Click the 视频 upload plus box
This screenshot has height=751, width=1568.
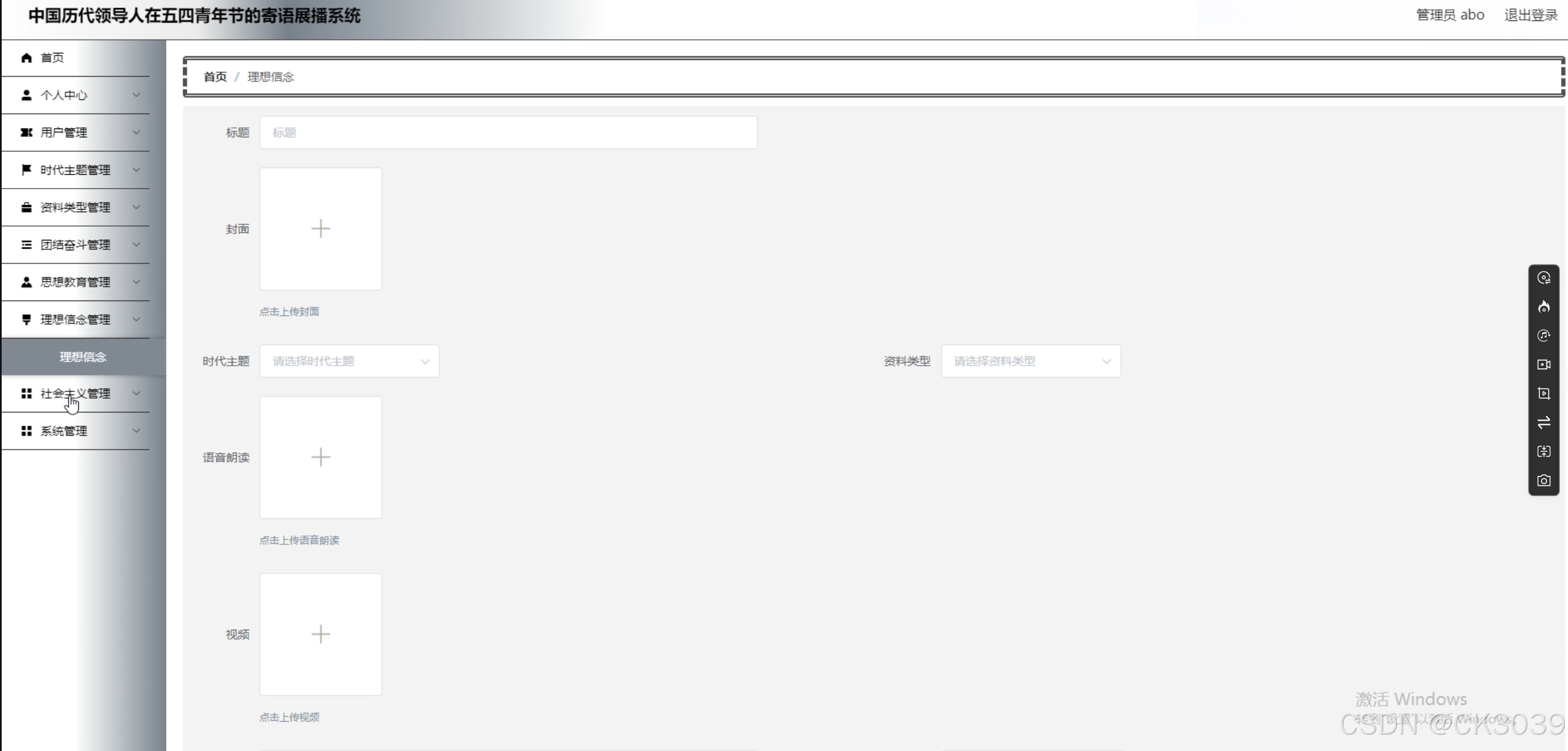pos(321,634)
